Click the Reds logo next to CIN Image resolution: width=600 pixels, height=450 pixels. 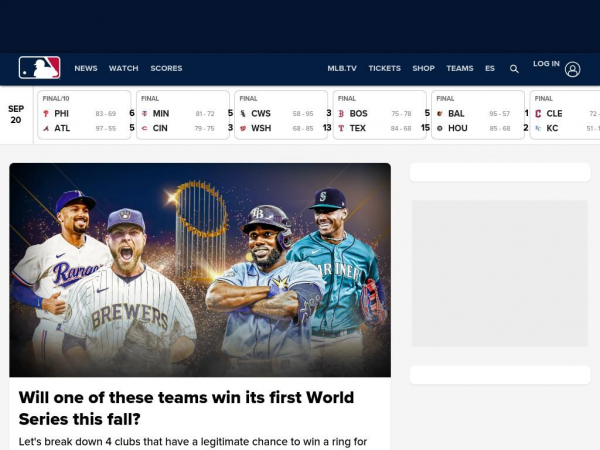144,128
